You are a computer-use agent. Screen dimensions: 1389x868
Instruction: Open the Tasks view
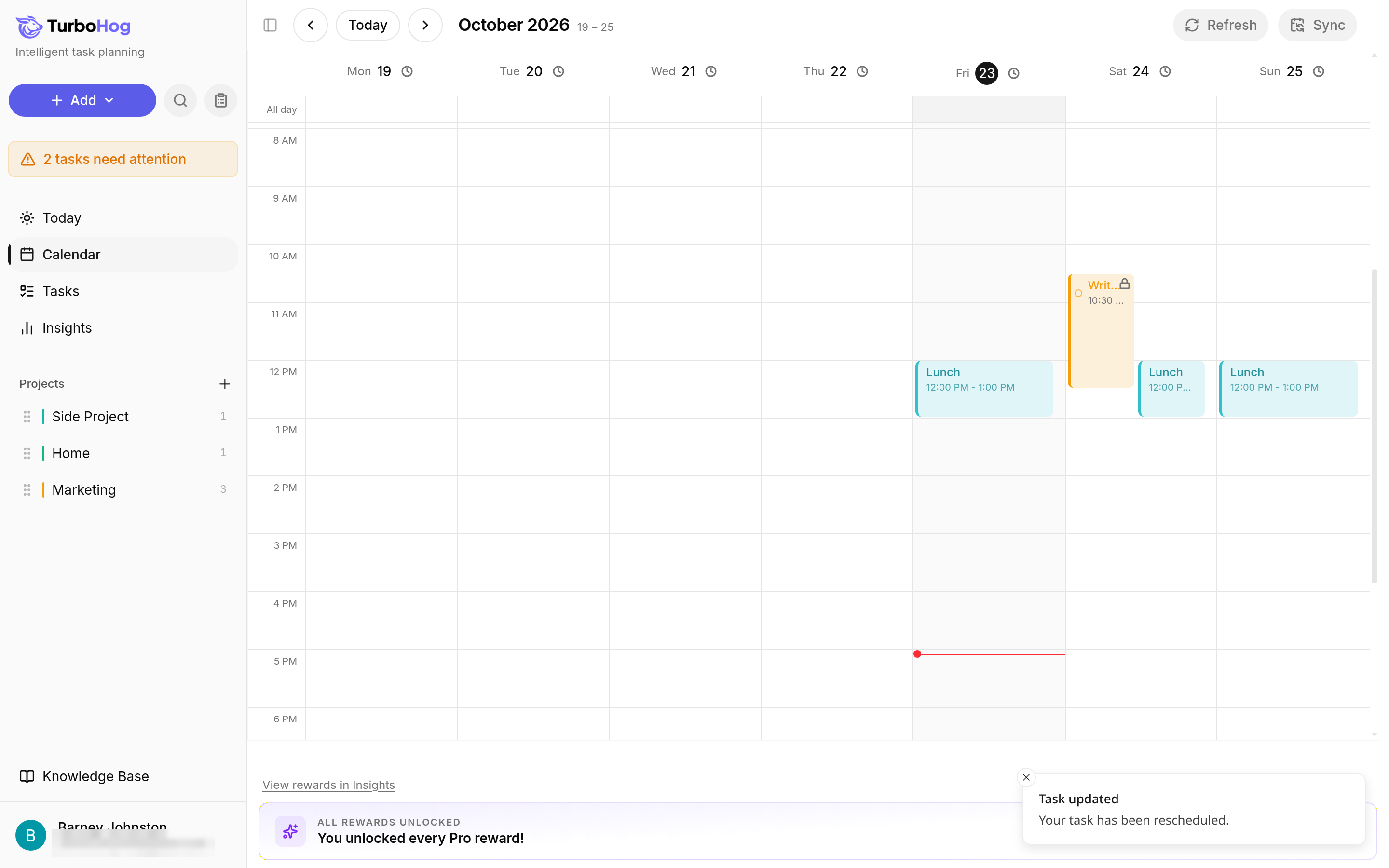pyautogui.click(x=123, y=291)
